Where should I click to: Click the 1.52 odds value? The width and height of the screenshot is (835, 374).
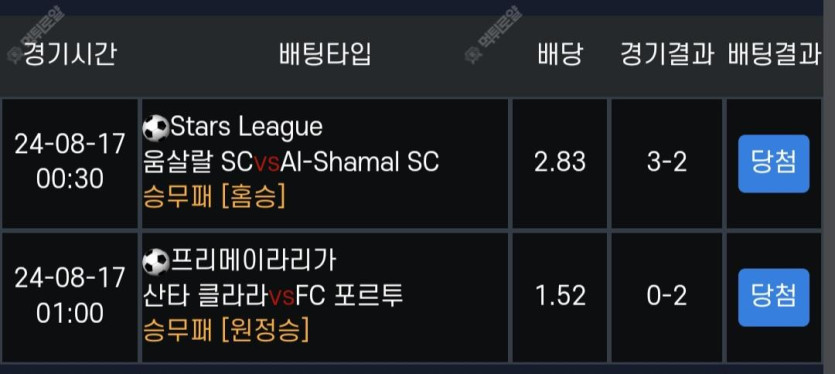pos(560,296)
